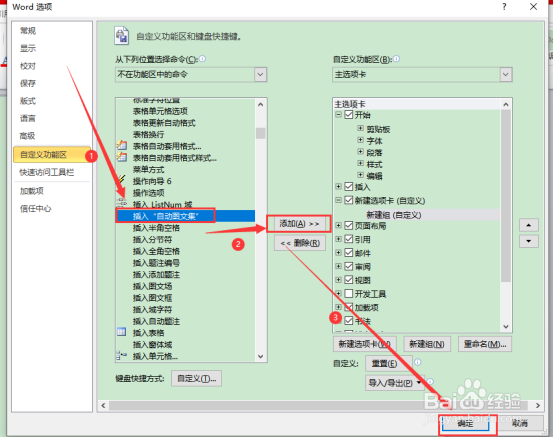The height and width of the screenshot is (438, 553).
Task: Click the move down arrow button
Action: (529, 241)
